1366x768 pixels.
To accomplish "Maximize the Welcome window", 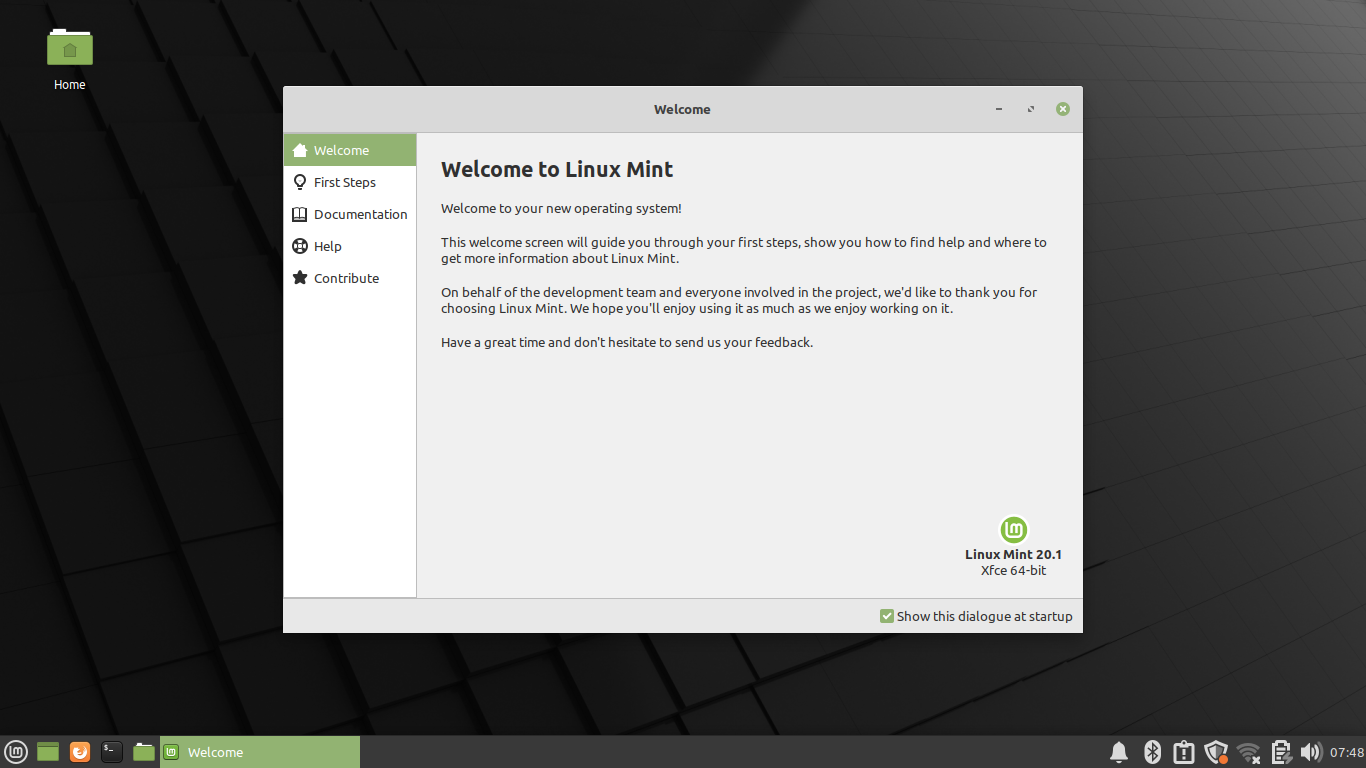I will click(1031, 109).
